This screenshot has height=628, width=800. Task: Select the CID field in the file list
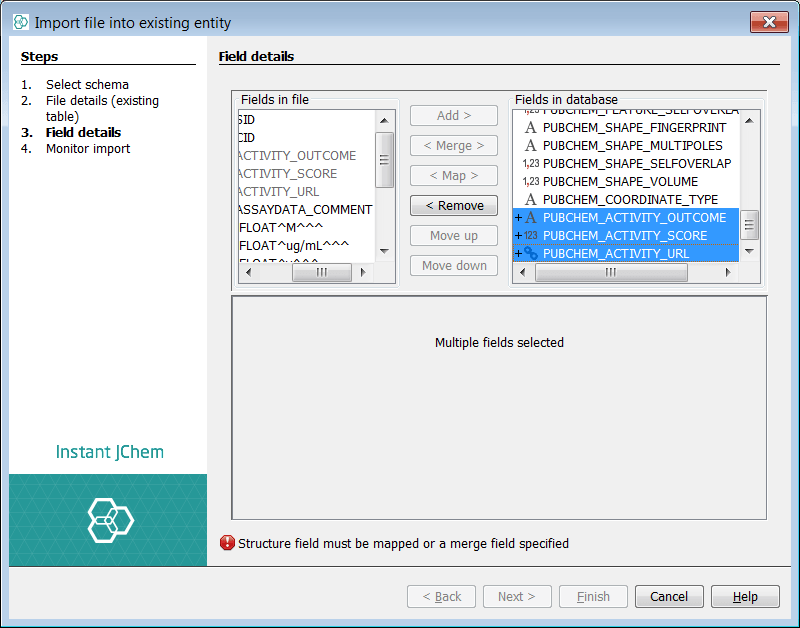(x=246, y=138)
